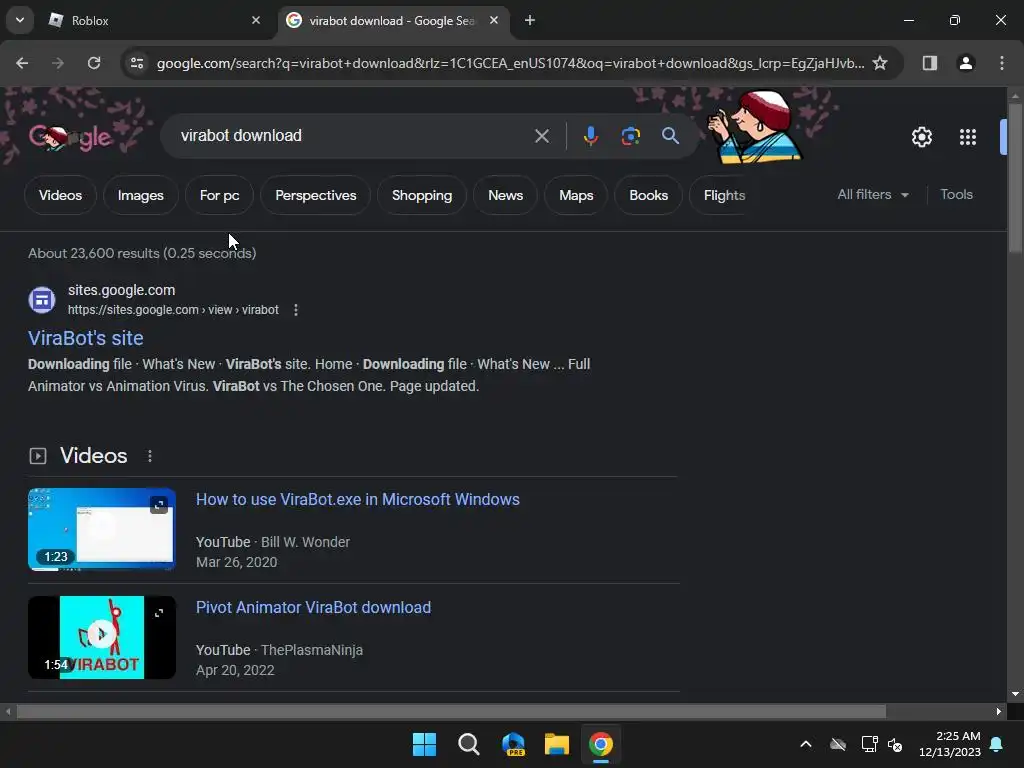Open Chrome three-dot menu

(1002, 63)
